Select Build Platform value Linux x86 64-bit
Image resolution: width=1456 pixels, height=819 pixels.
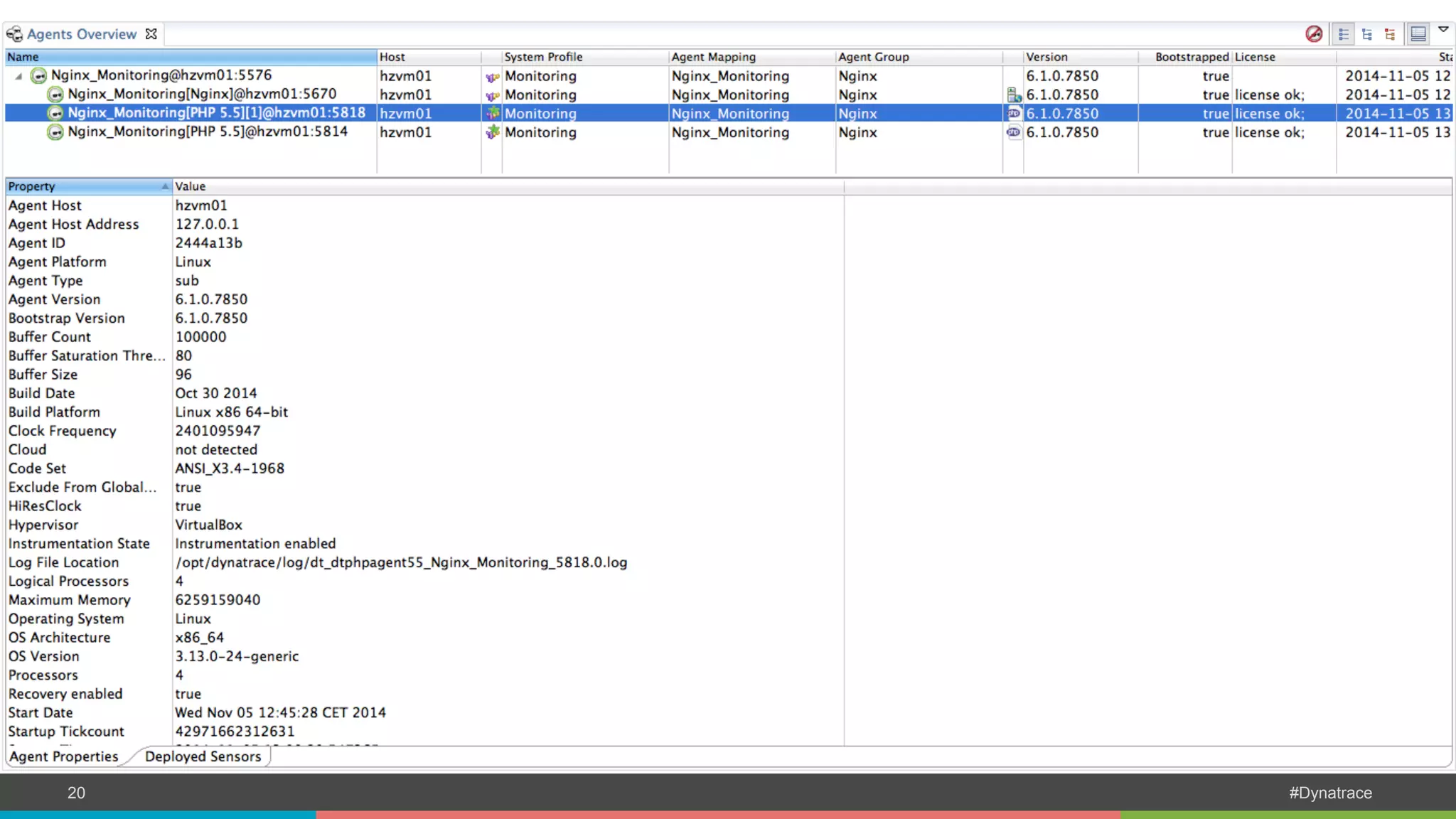tap(232, 412)
